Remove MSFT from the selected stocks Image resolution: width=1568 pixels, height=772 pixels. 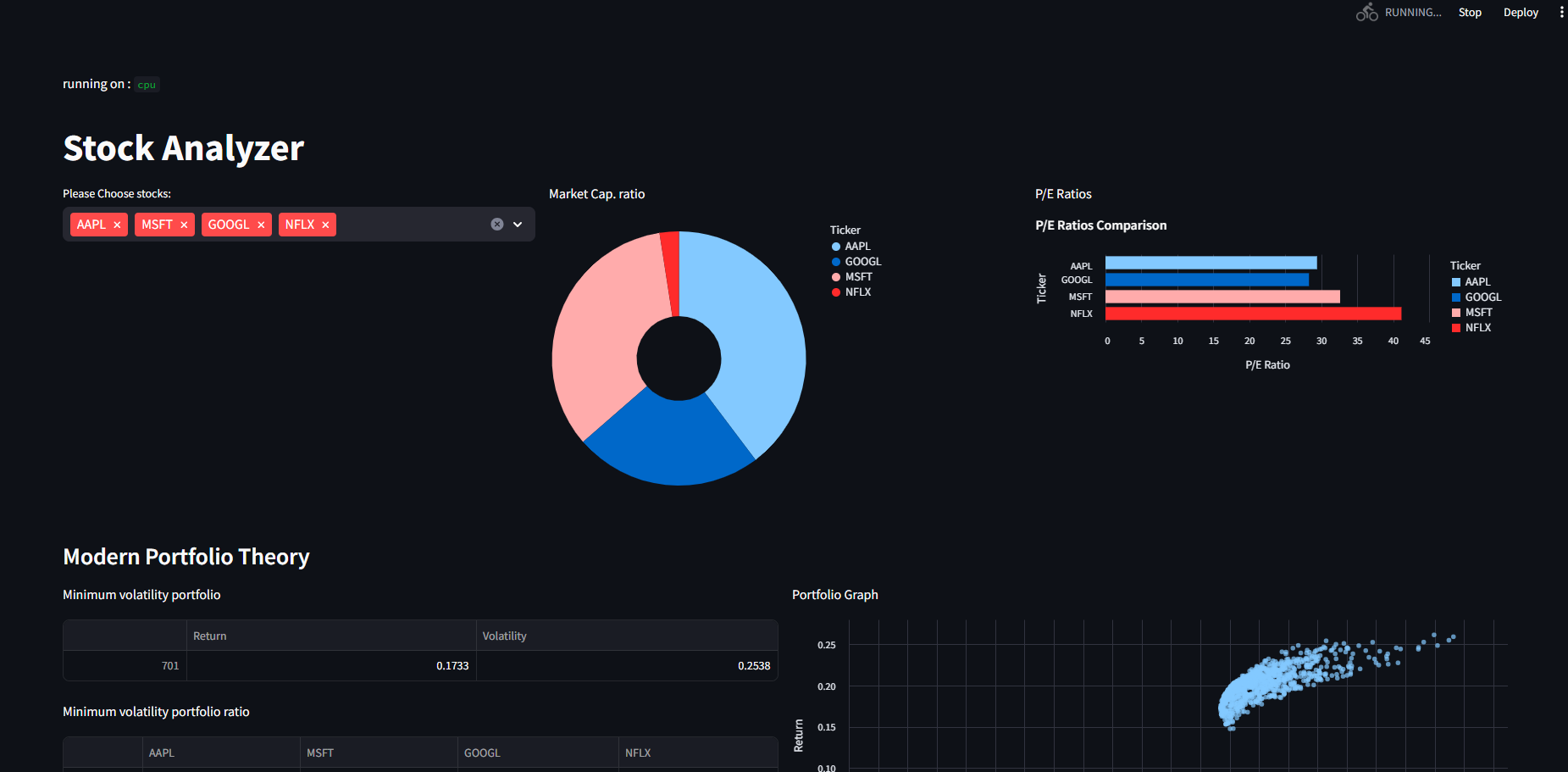coord(186,224)
